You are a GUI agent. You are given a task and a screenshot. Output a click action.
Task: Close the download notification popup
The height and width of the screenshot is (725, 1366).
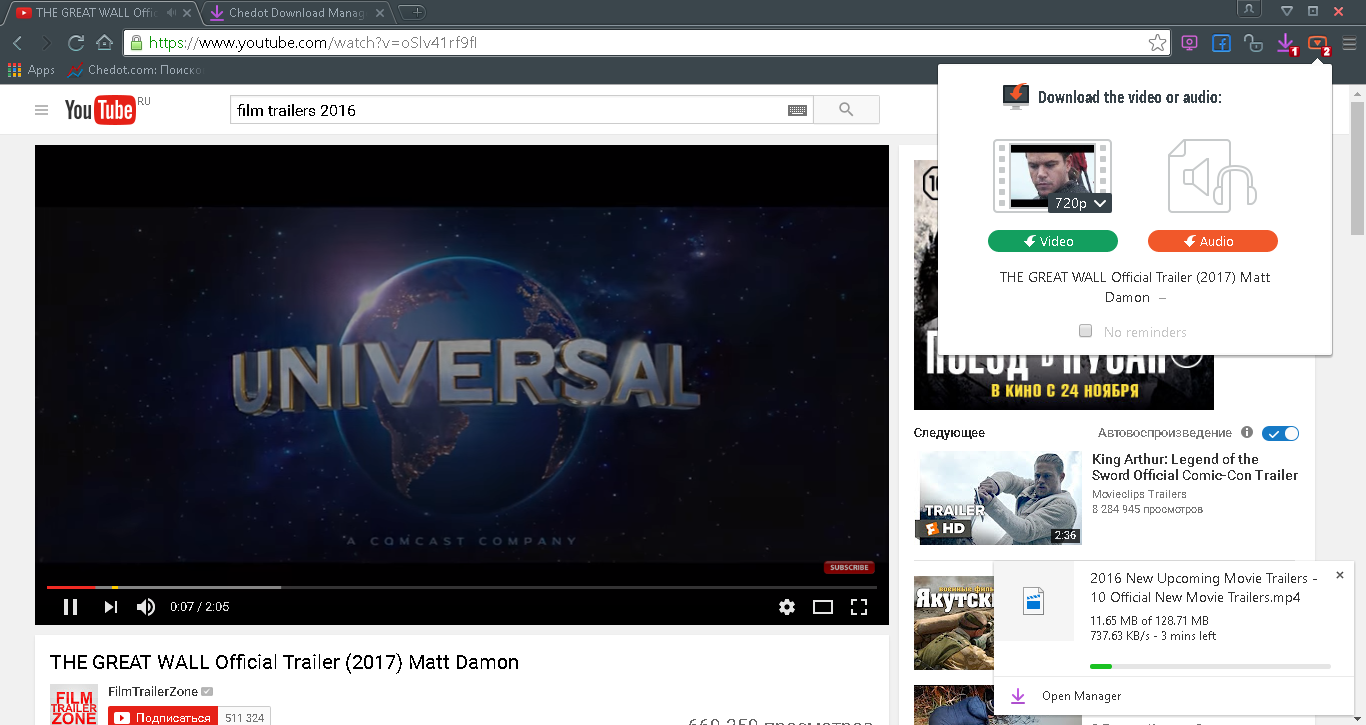1340,575
